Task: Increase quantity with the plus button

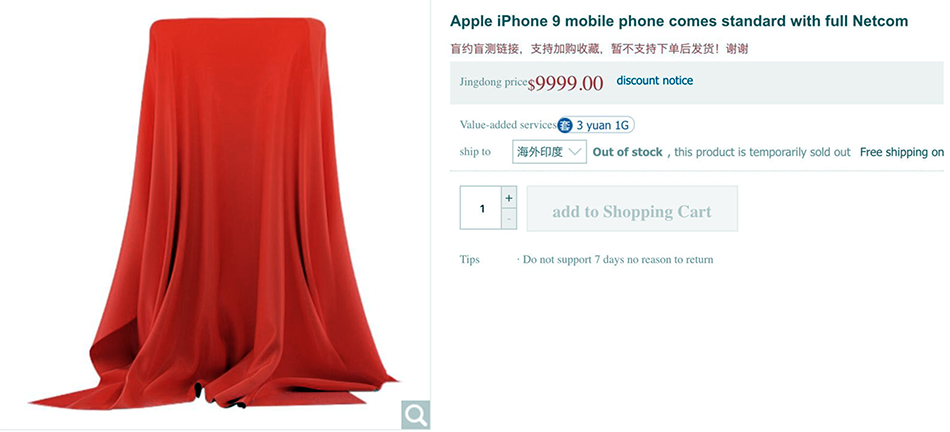Action: coord(509,198)
